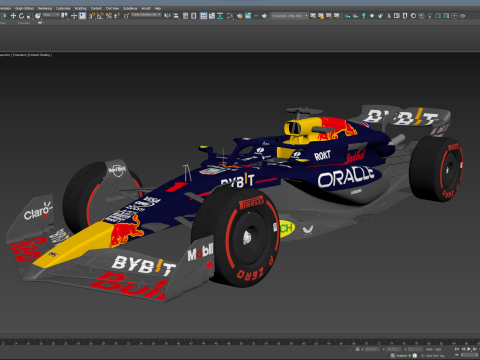Open the Rendered Frame Window
The width and height of the screenshot is (480, 360).
pyautogui.click(x=248, y=16)
